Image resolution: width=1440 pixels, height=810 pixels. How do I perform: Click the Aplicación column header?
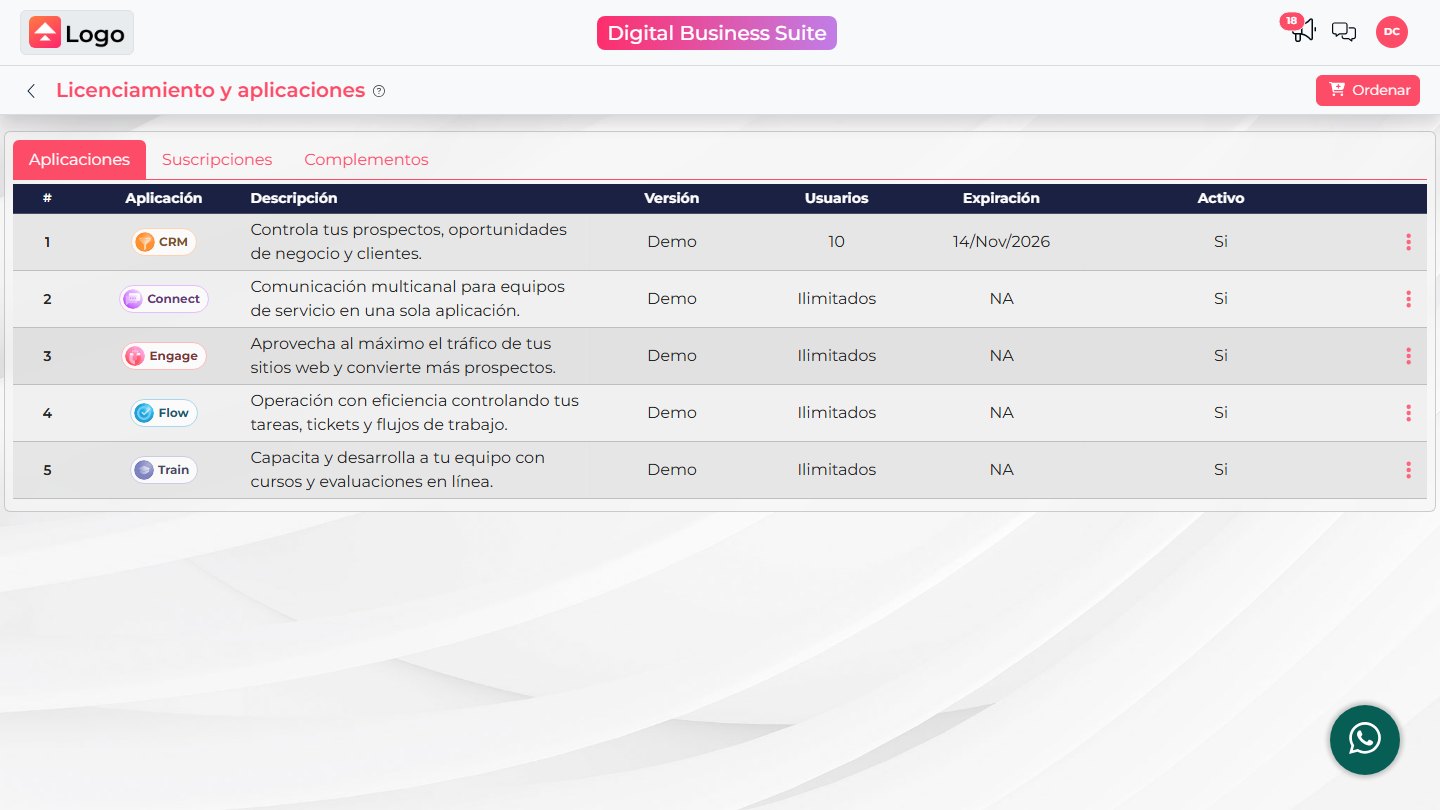pyautogui.click(x=164, y=198)
